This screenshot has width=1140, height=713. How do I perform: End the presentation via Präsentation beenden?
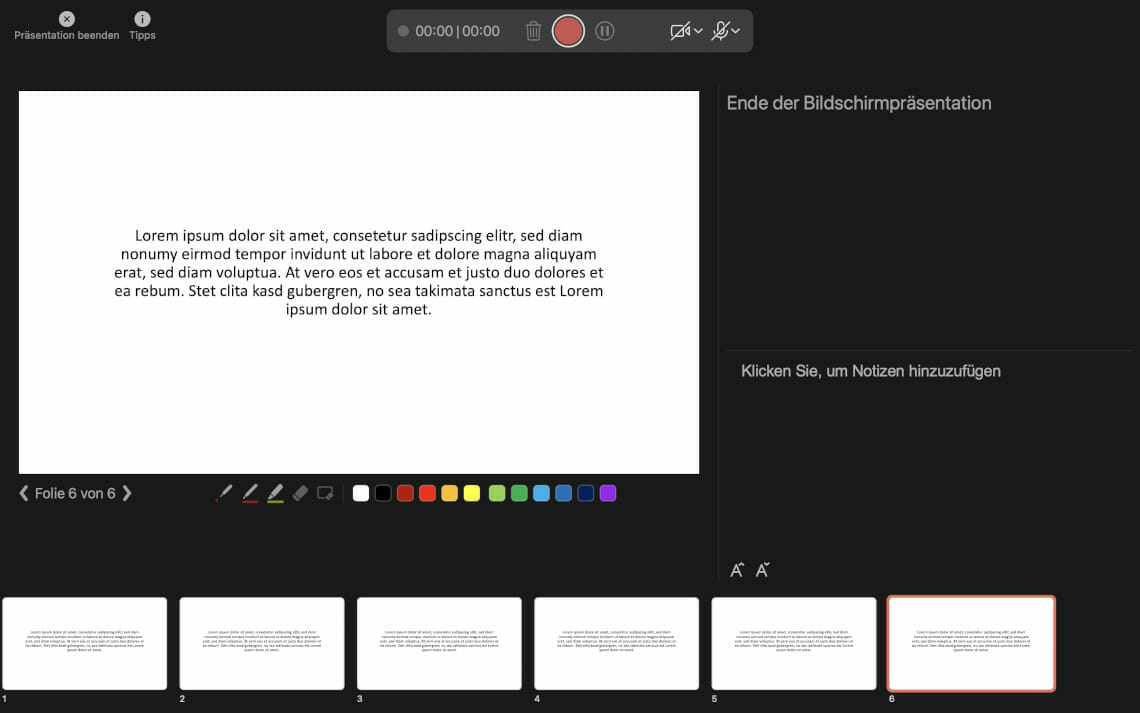coord(65,19)
